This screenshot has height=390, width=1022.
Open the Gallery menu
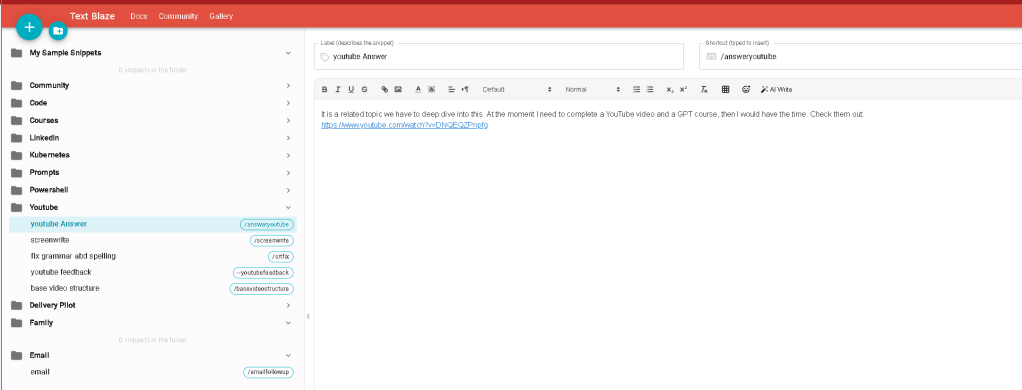[x=221, y=16]
